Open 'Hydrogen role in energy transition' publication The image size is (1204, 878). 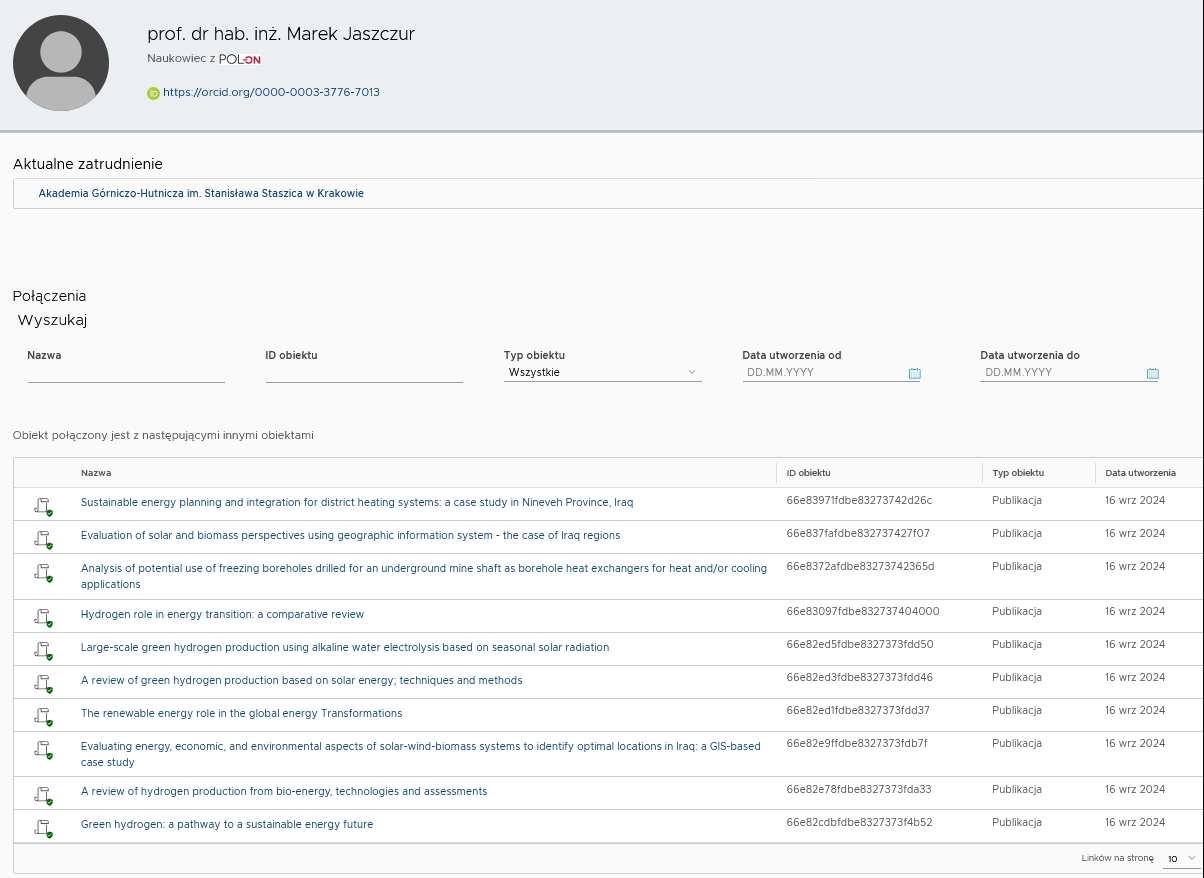pos(222,614)
